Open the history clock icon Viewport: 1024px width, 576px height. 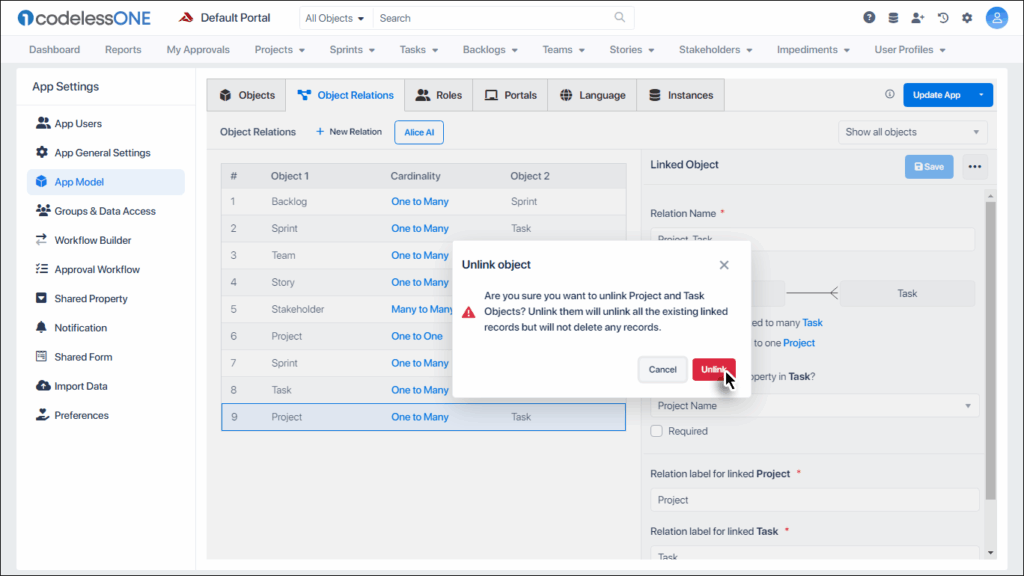[x=942, y=18]
